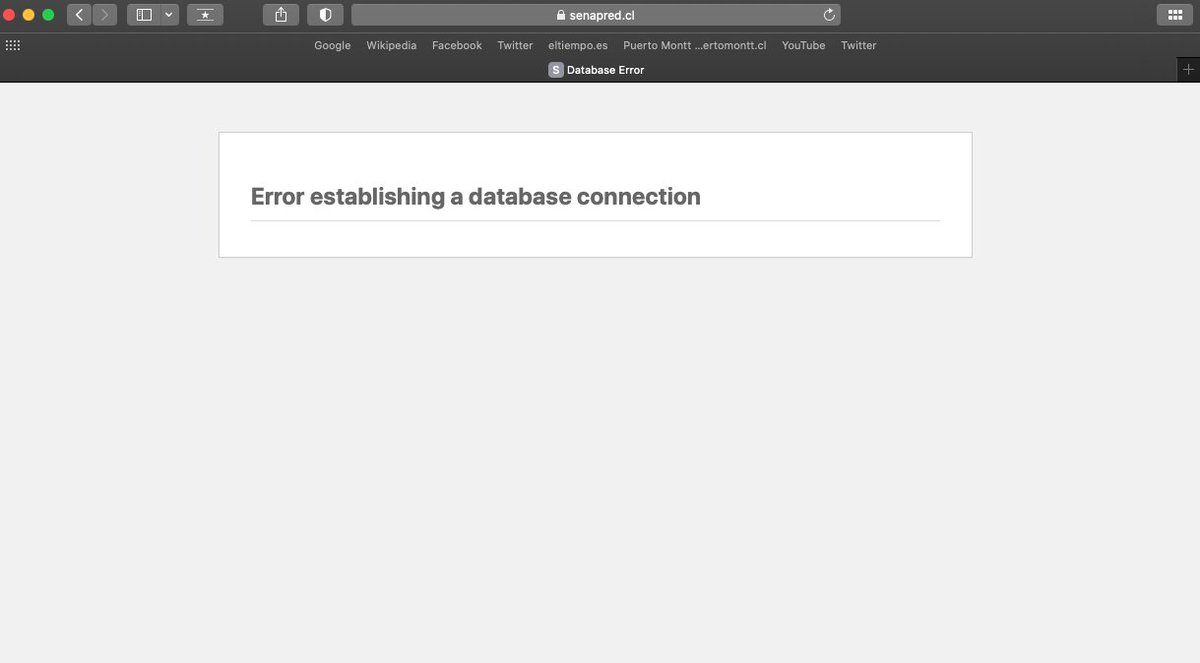Open the last Twitter bookmark

[858, 45]
